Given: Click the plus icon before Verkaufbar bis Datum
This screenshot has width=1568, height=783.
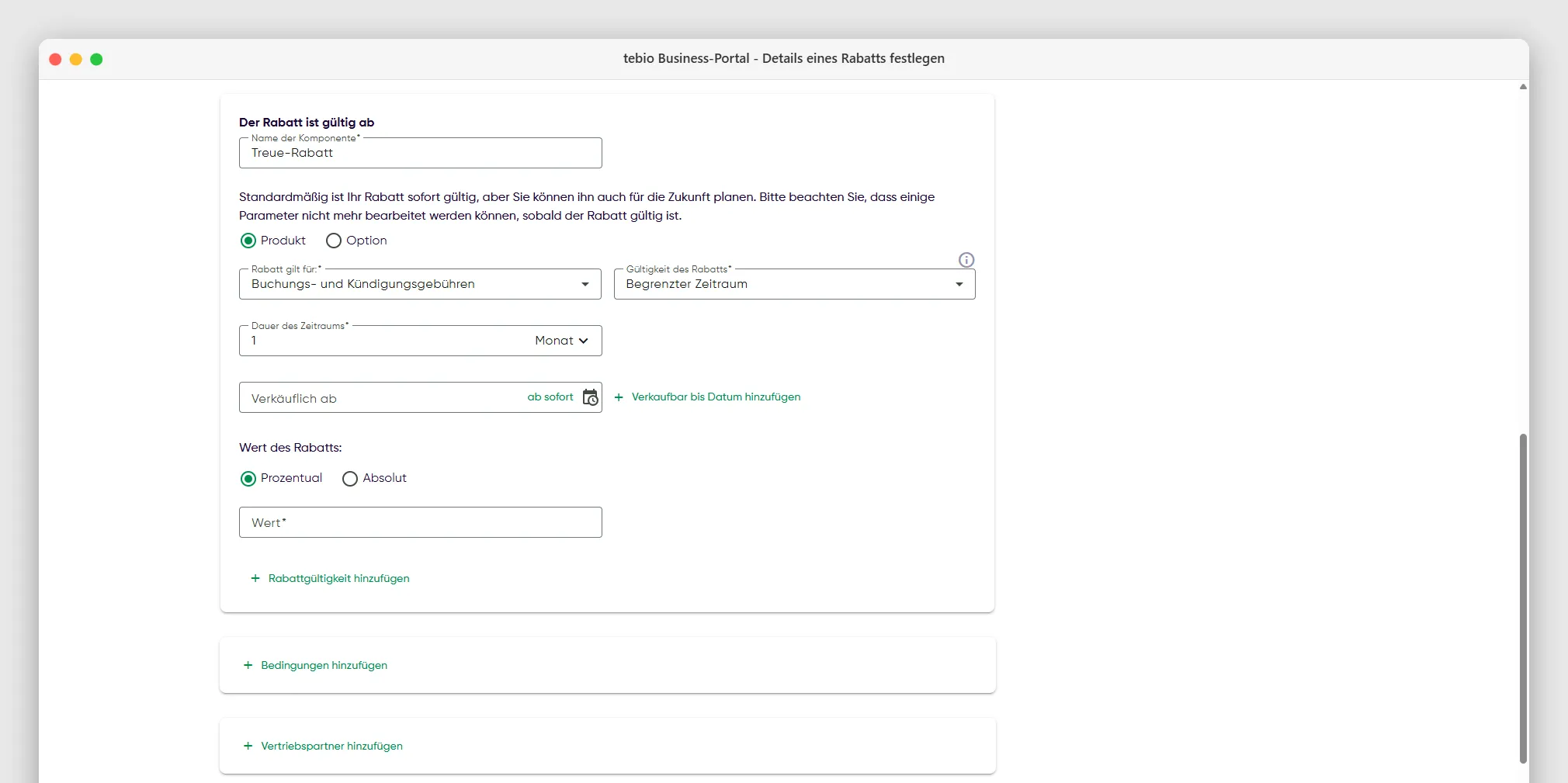Looking at the screenshot, I should coord(619,397).
